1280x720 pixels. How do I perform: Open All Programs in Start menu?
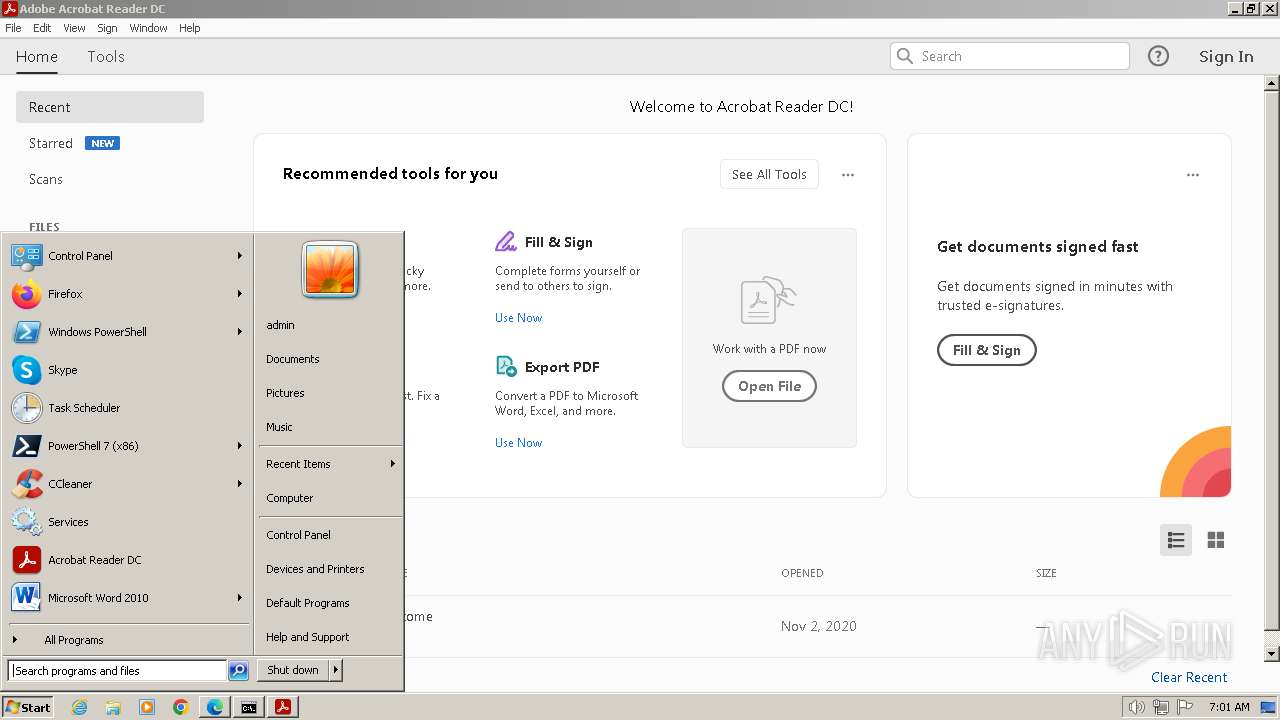point(74,640)
